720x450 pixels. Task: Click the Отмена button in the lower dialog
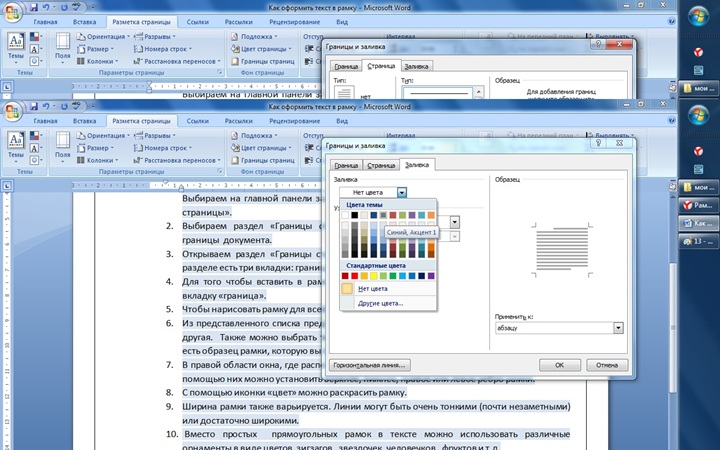click(607, 365)
